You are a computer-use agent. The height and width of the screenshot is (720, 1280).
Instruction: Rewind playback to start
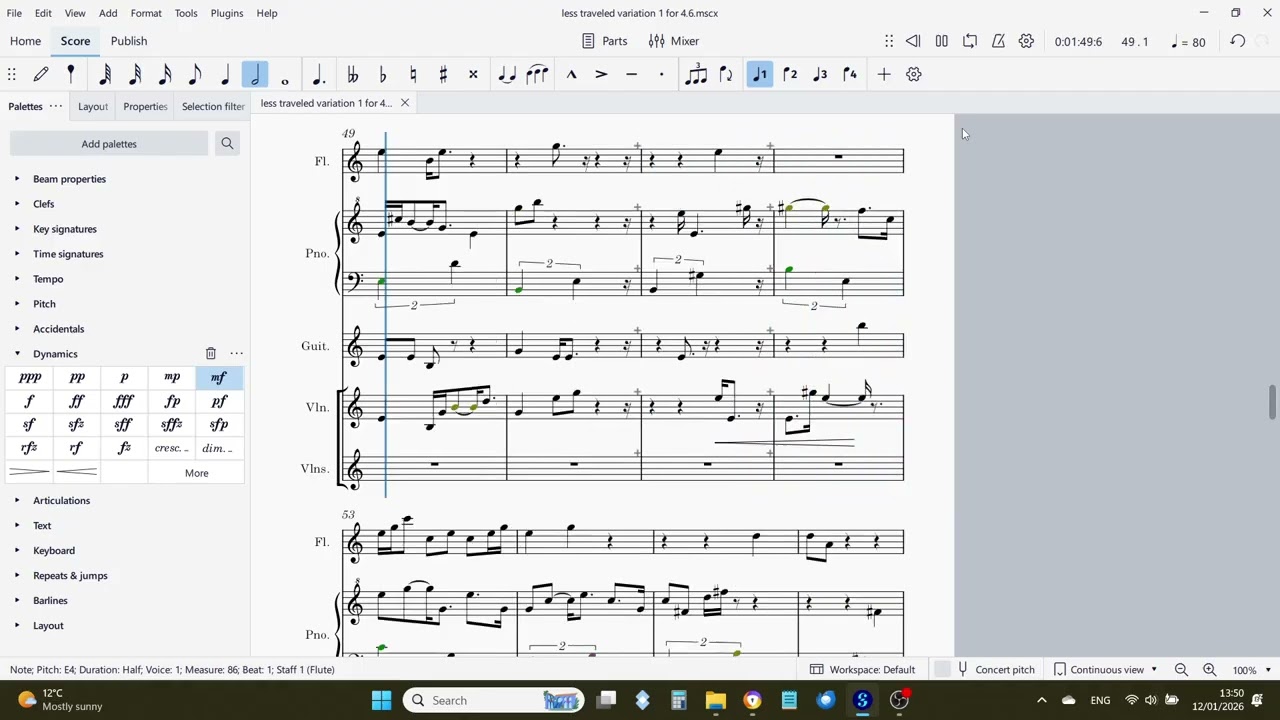point(913,41)
